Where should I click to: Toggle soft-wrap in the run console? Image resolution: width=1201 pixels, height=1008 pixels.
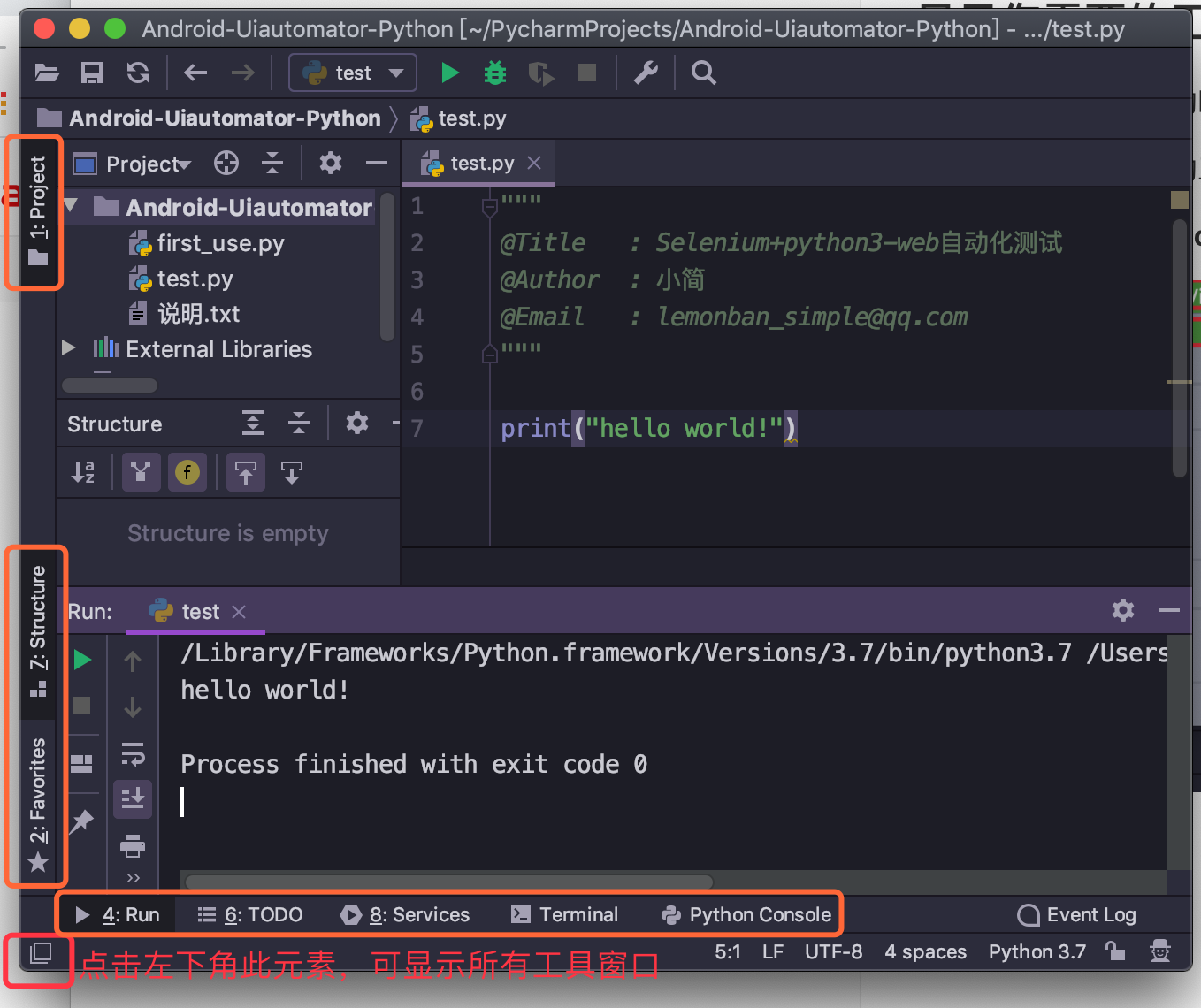click(x=133, y=753)
